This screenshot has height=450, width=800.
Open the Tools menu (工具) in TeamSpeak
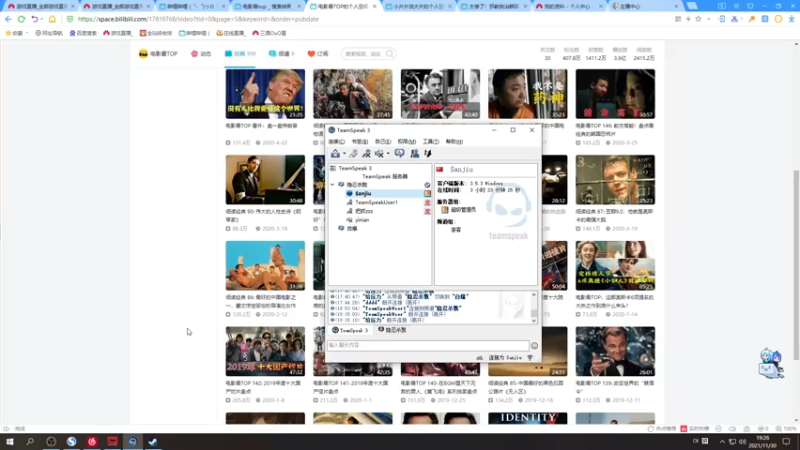click(x=431, y=142)
